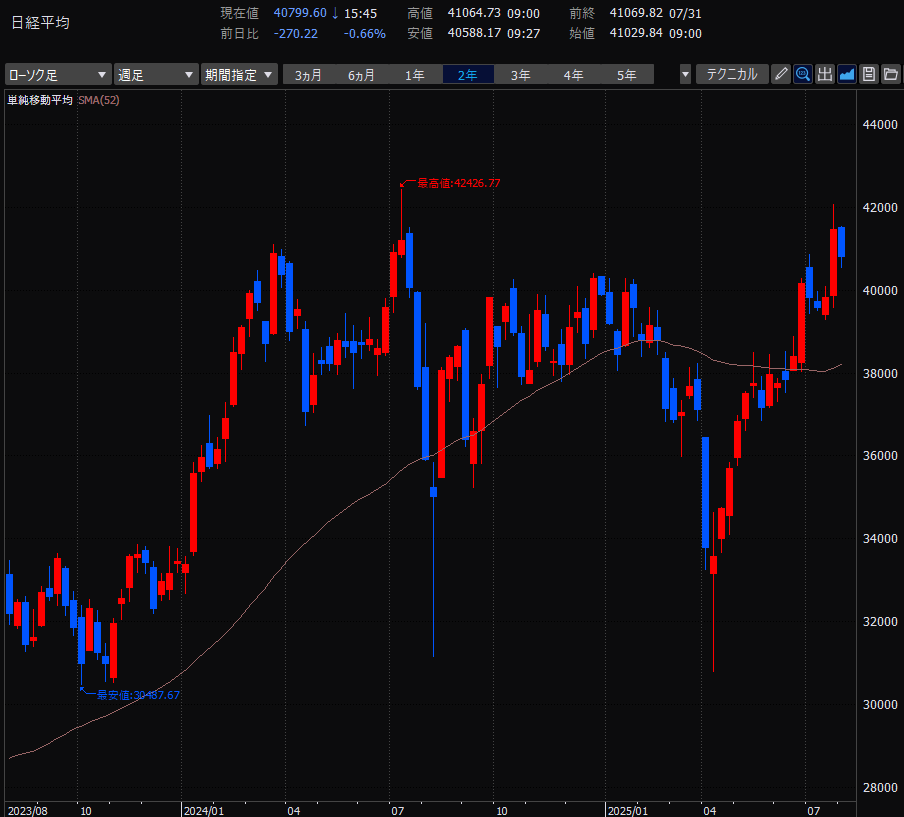Select the 4年 period tab
Screen dimensions: 904x817
point(574,75)
